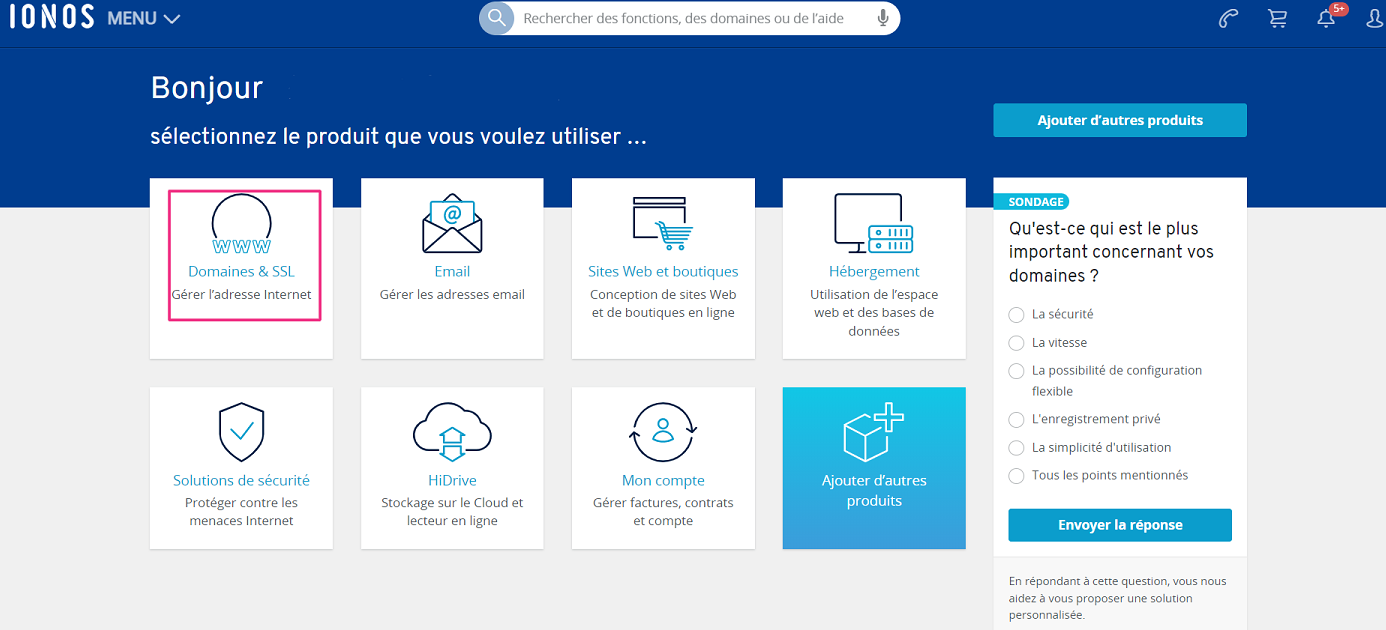Open the notifications bell icon
This screenshot has width=1386, height=630.
(1326, 18)
